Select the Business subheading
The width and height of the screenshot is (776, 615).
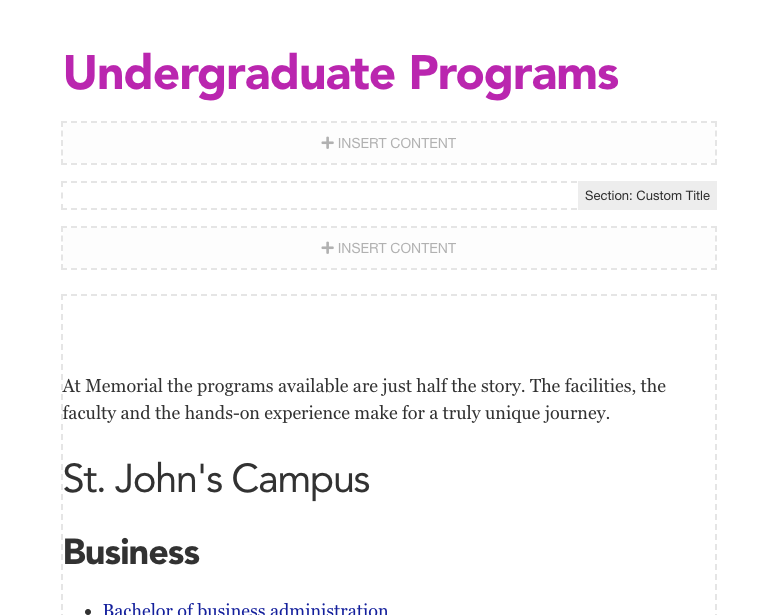tap(131, 552)
